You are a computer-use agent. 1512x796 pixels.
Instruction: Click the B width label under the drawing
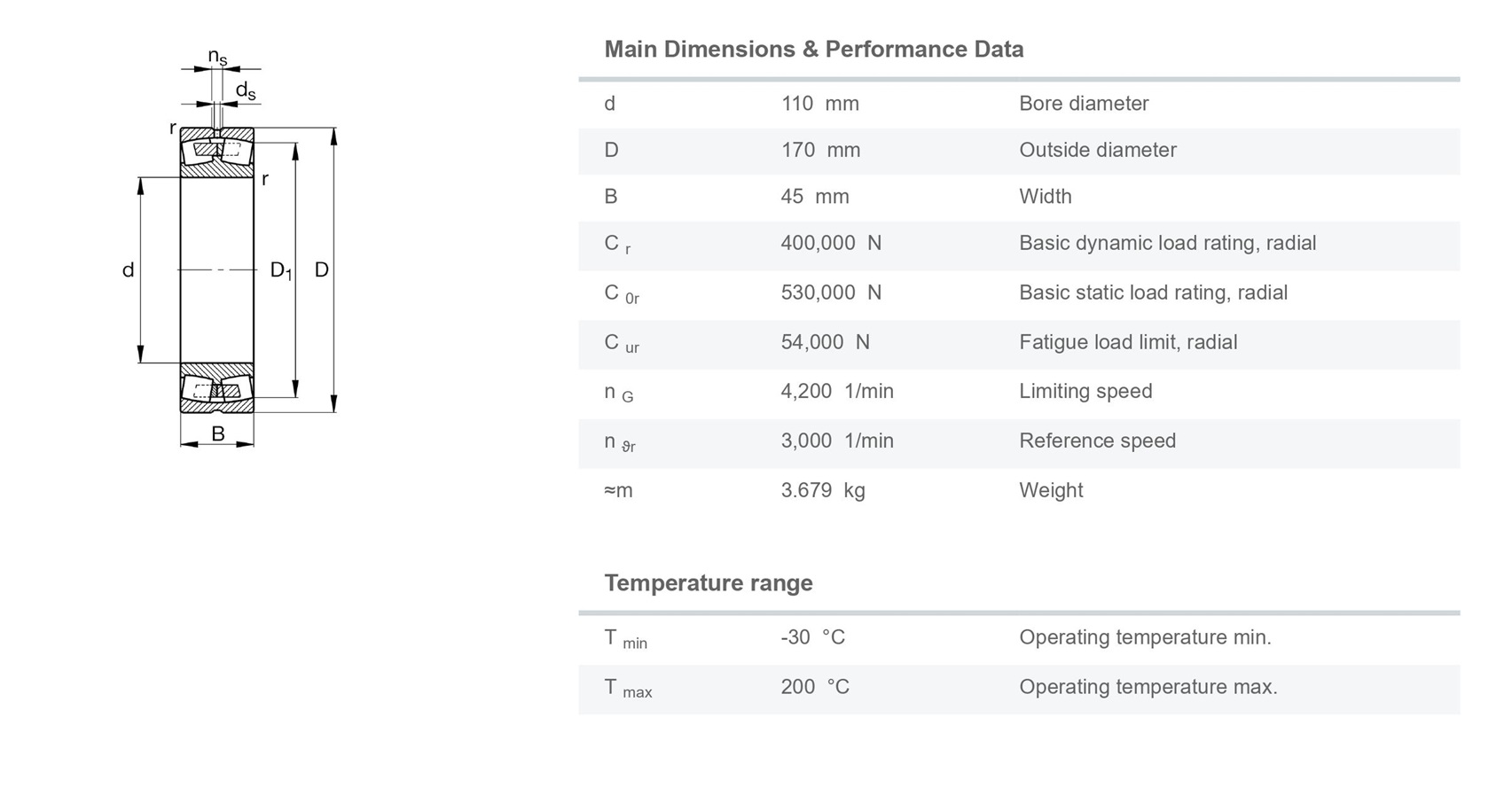[218, 433]
